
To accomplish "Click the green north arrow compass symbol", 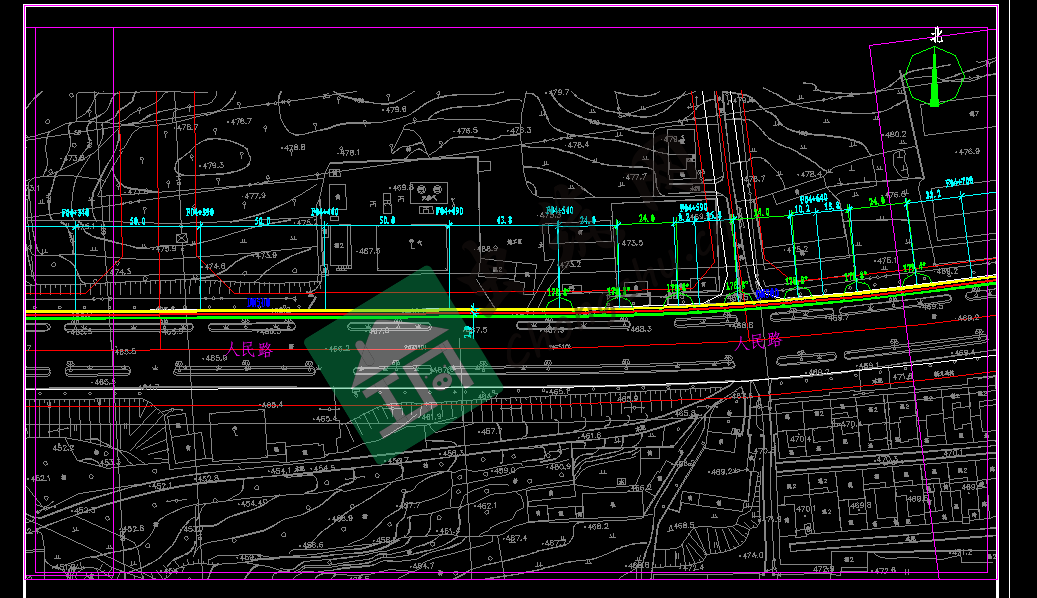I will click(935, 78).
